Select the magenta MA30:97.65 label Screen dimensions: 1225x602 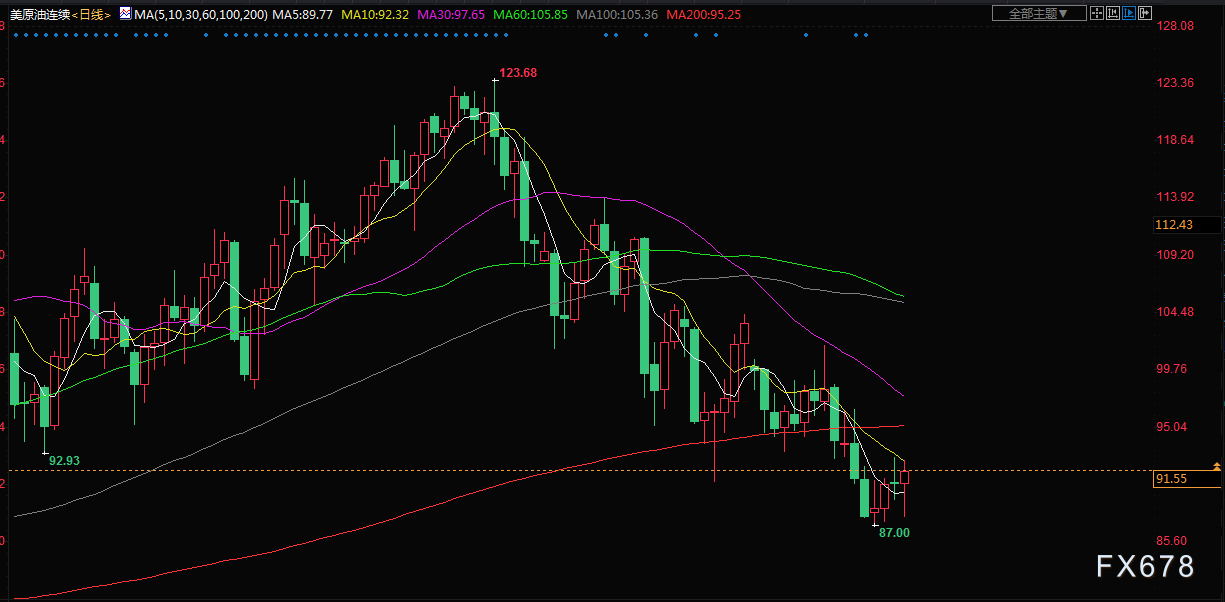tap(450, 15)
